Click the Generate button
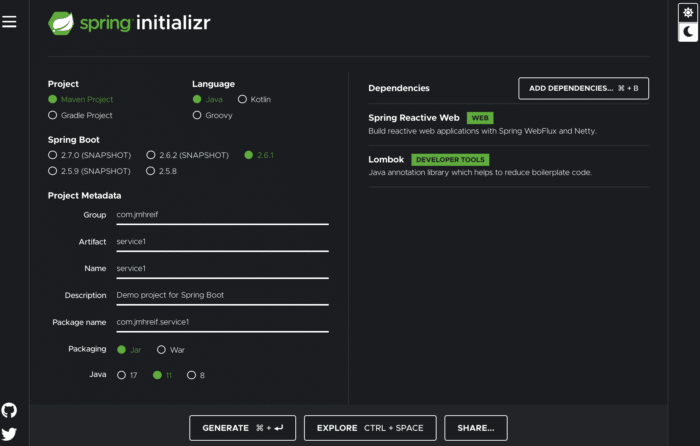Image resolution: width=700 pixels, height=446 pixels. click(242, 428)
